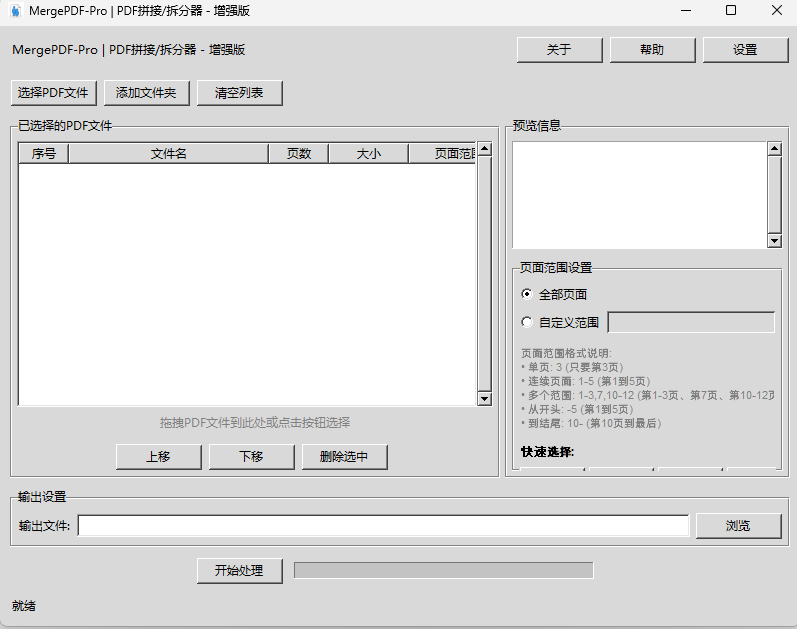Click the file list scrollbar down arrow
This screenshot has height=629, width=797.
click(484, 399)
